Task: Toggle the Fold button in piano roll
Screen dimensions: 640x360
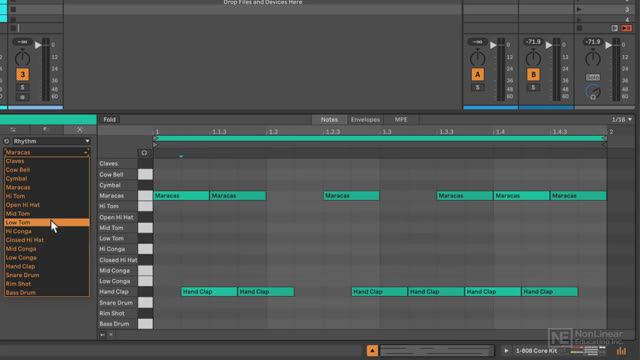Action: 109,120
